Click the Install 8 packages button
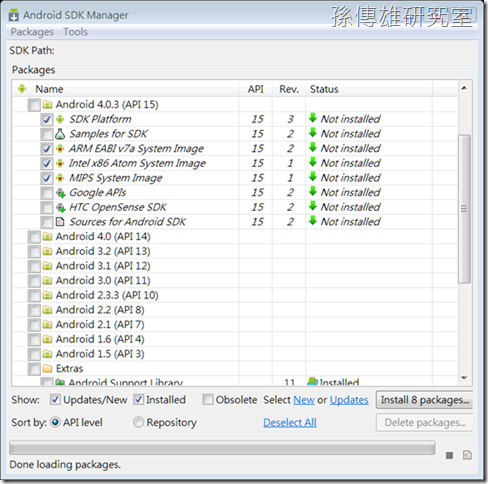The width and height of the screenshot is (488, 484). [x=424, y=400]
